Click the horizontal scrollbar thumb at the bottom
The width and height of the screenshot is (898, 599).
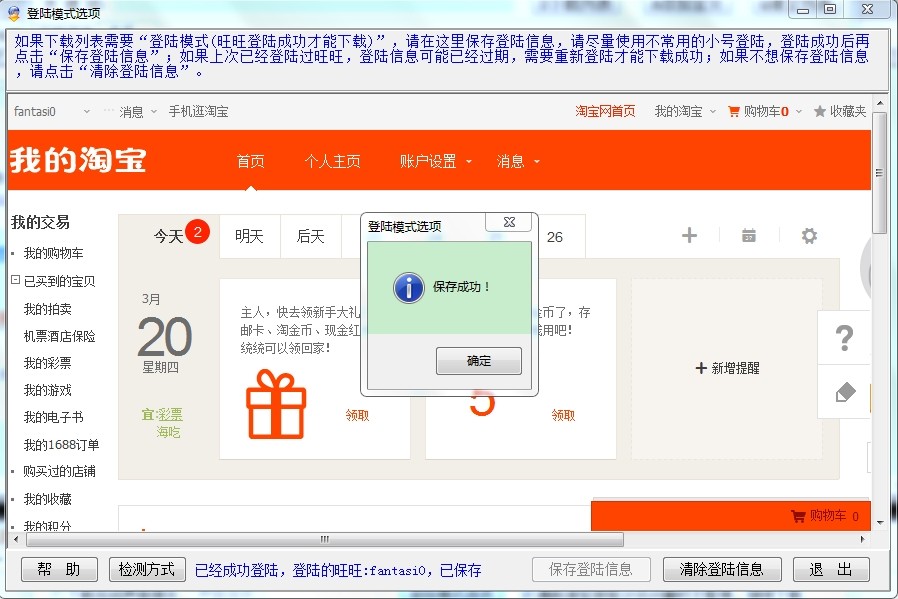315,539
